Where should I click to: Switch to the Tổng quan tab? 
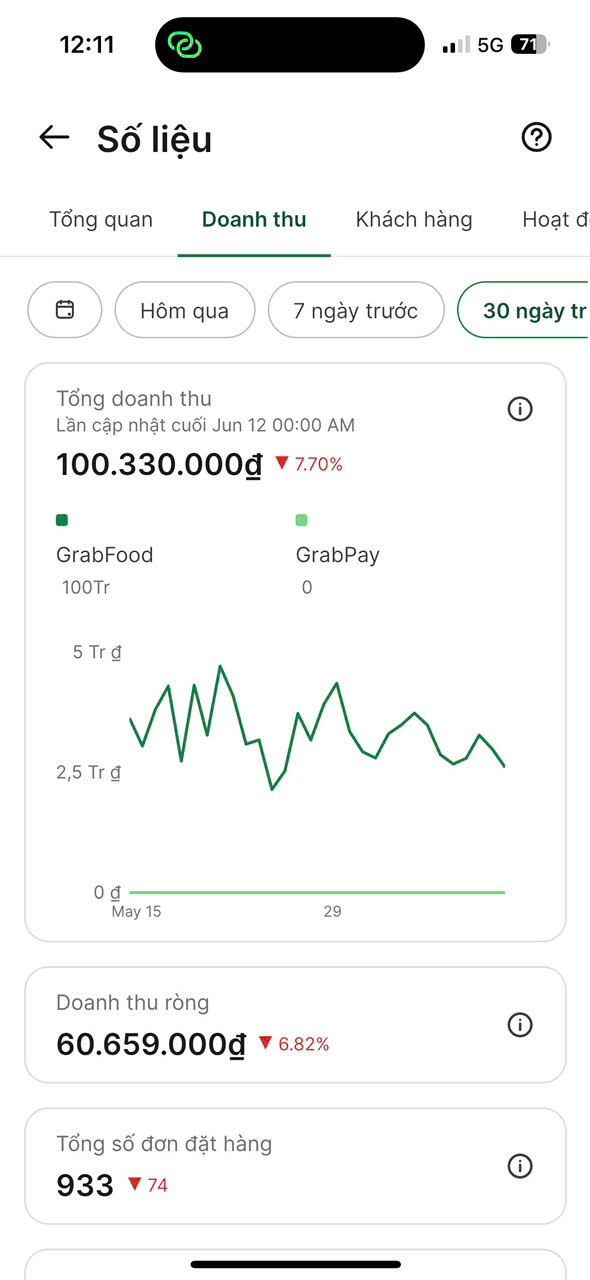(101, 220)
